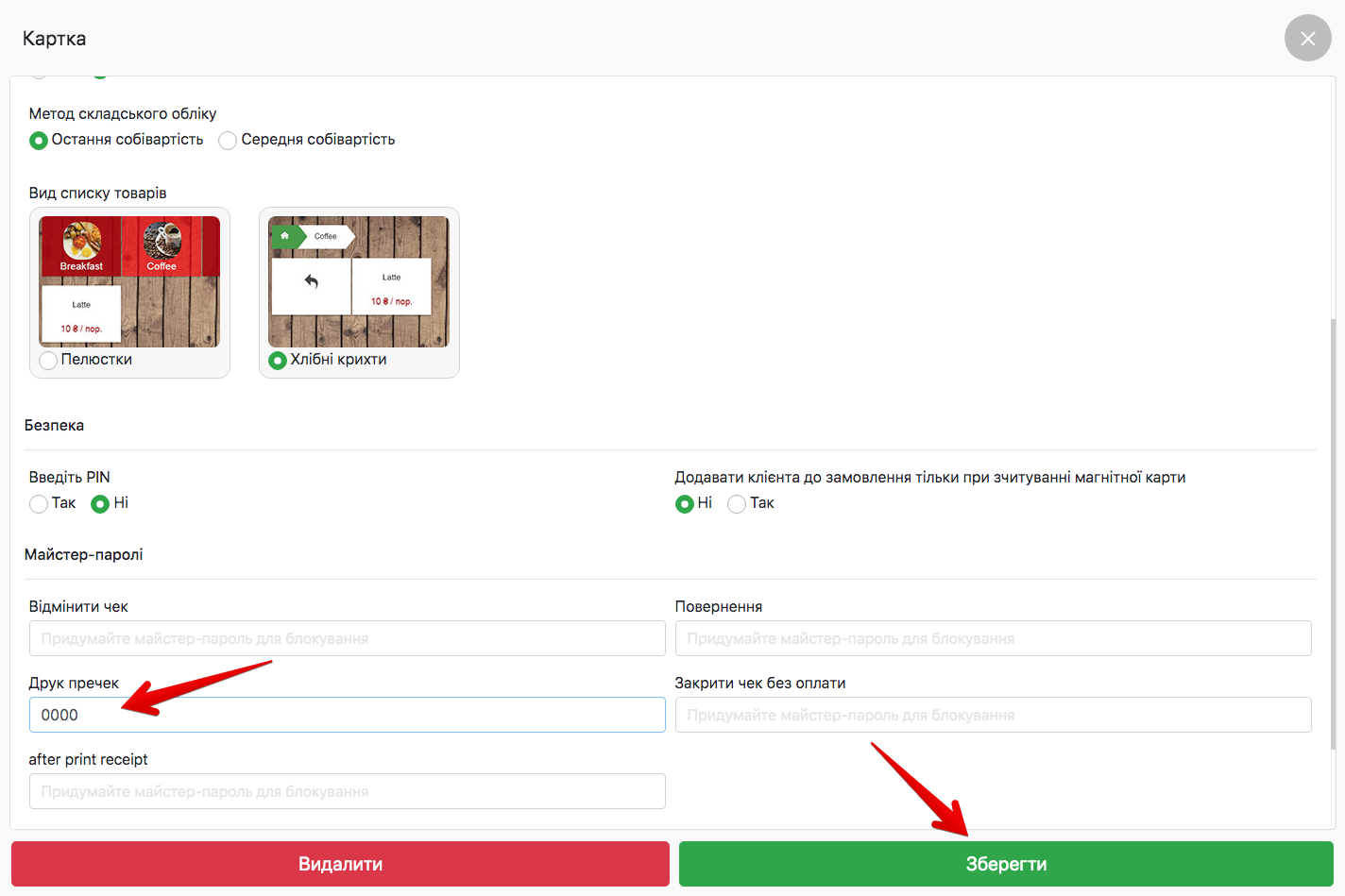Viewport: 1345px width, 896px height.
Task: Focus the after print receipt field
Action: pos(347,791)
